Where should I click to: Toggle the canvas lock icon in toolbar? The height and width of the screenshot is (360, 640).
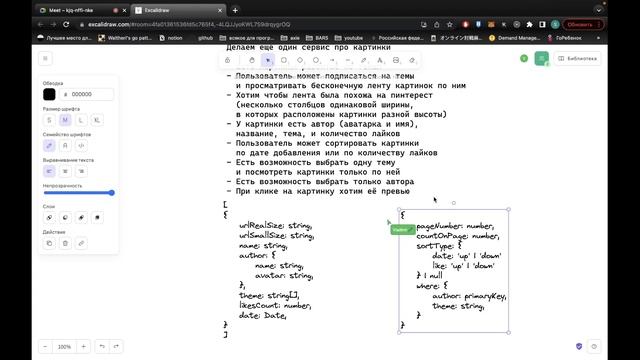[227, 60]
